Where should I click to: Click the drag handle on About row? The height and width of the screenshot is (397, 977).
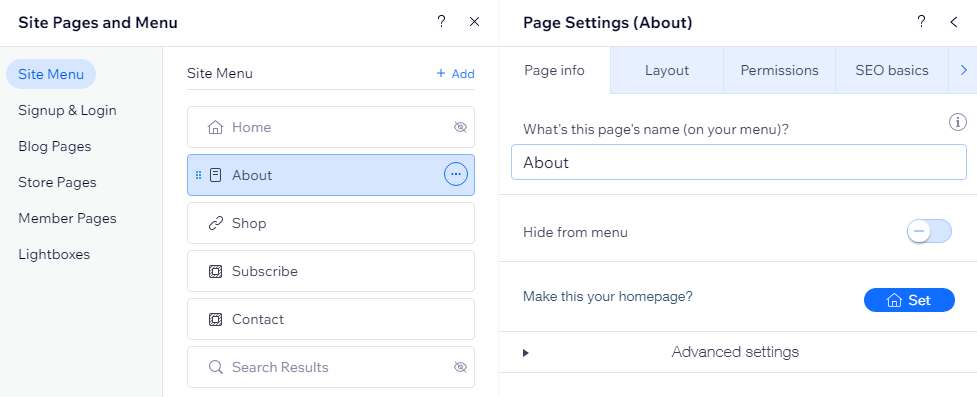(x=198, y=175)
